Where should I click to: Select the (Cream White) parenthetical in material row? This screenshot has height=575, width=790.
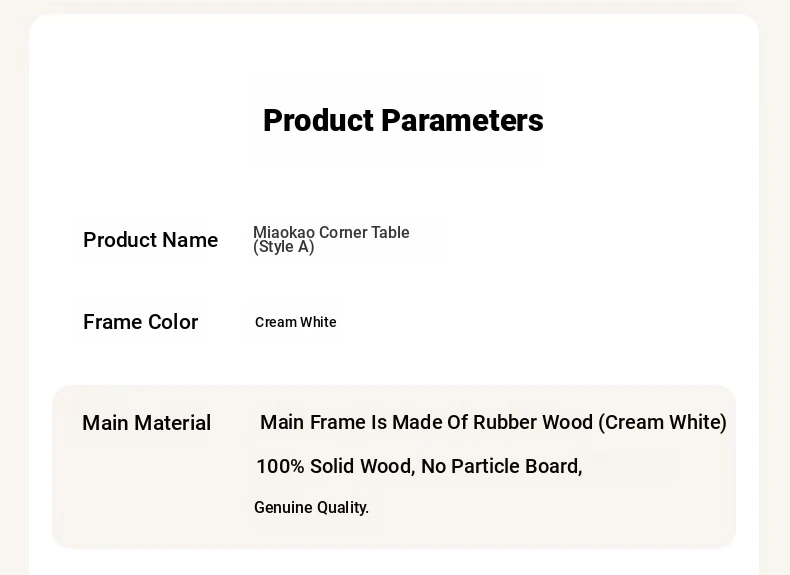[663, 422]
